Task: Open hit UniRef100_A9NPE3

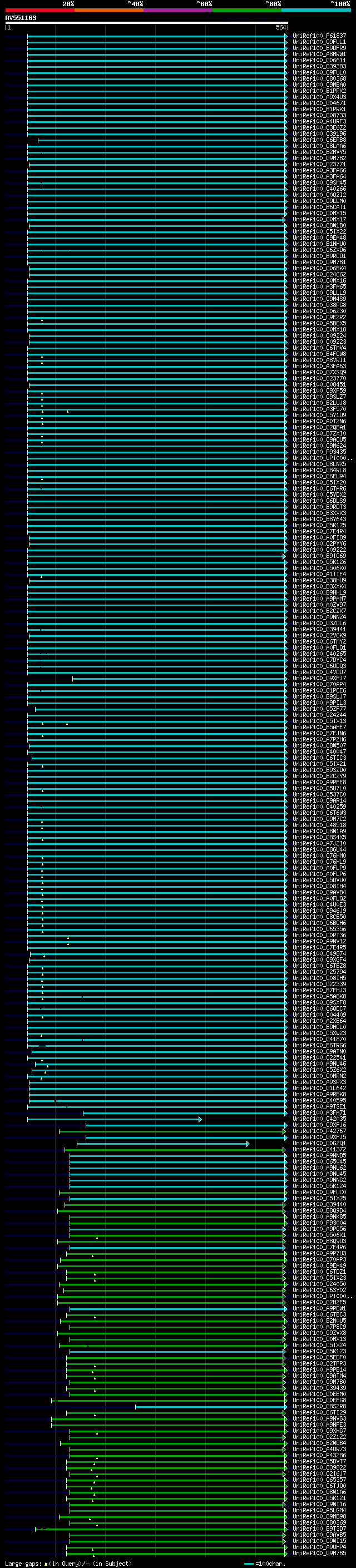Action: (319, 1424)
